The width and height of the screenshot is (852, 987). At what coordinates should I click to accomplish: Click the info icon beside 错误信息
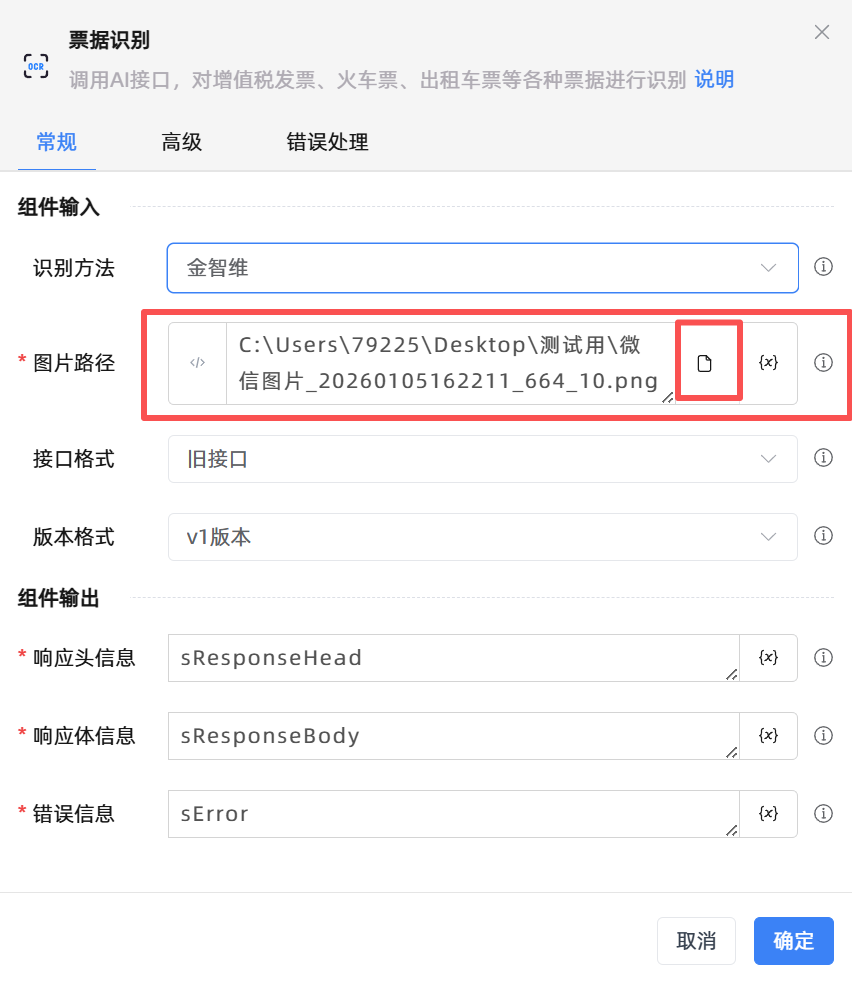coord(823,814)
